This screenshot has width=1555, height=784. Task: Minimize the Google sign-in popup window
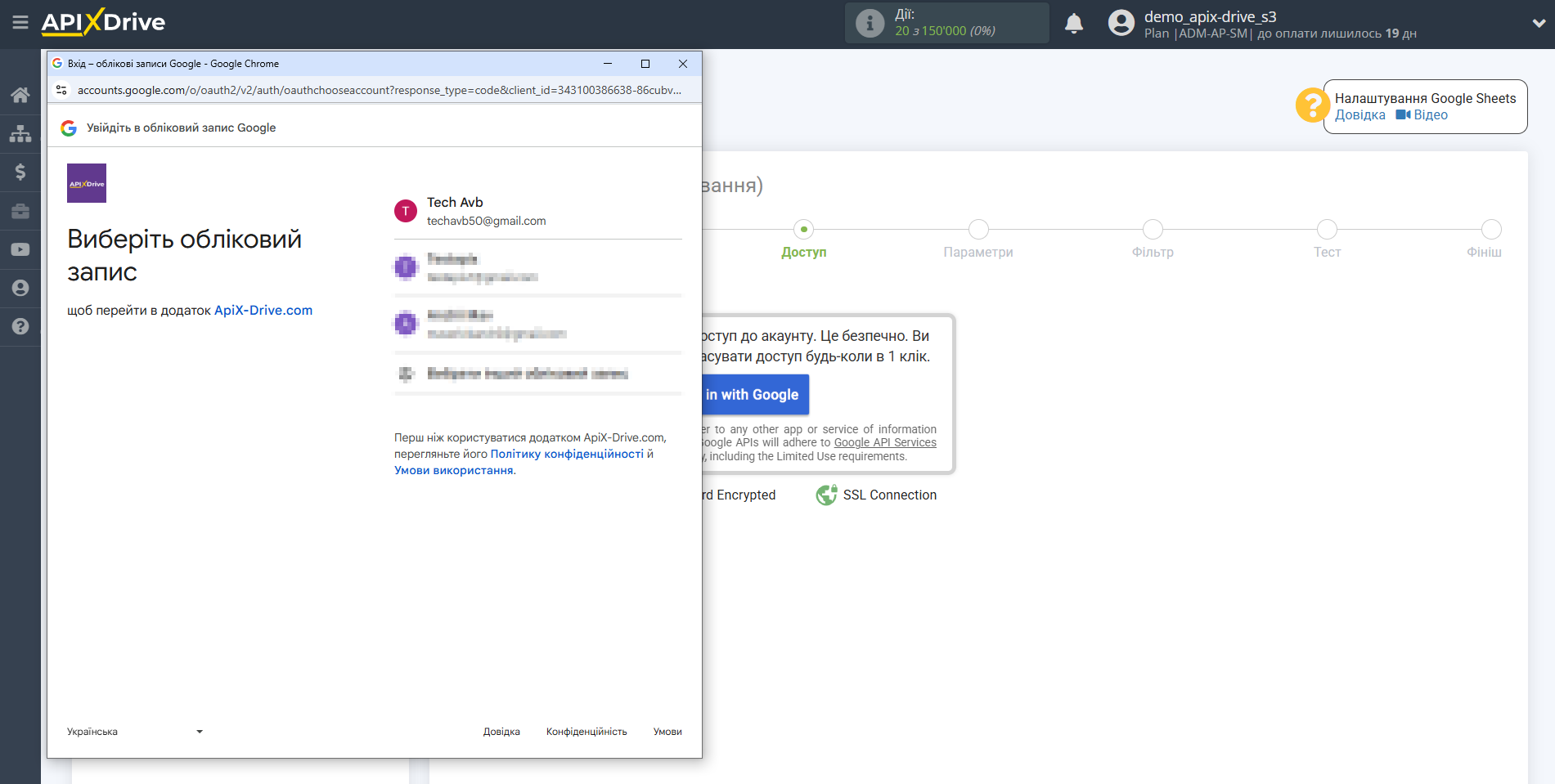click(608, 64)
